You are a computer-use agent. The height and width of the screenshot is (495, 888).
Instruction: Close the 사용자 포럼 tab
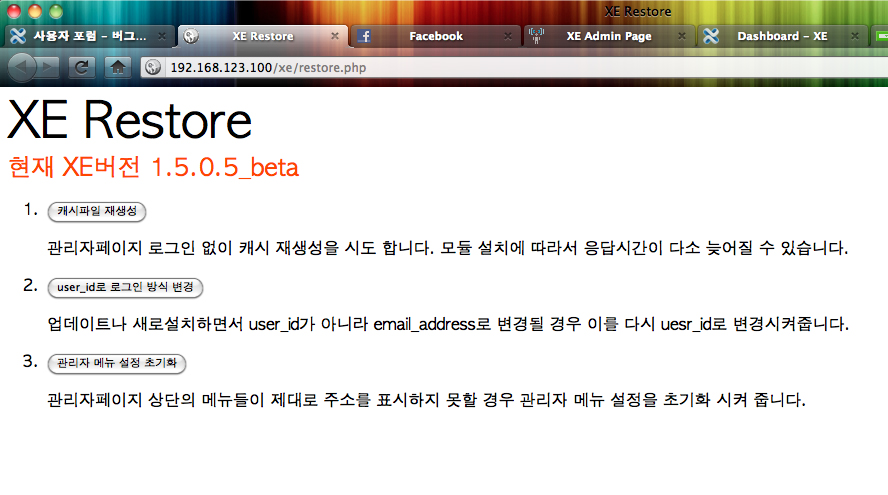[x=162, y=36]
